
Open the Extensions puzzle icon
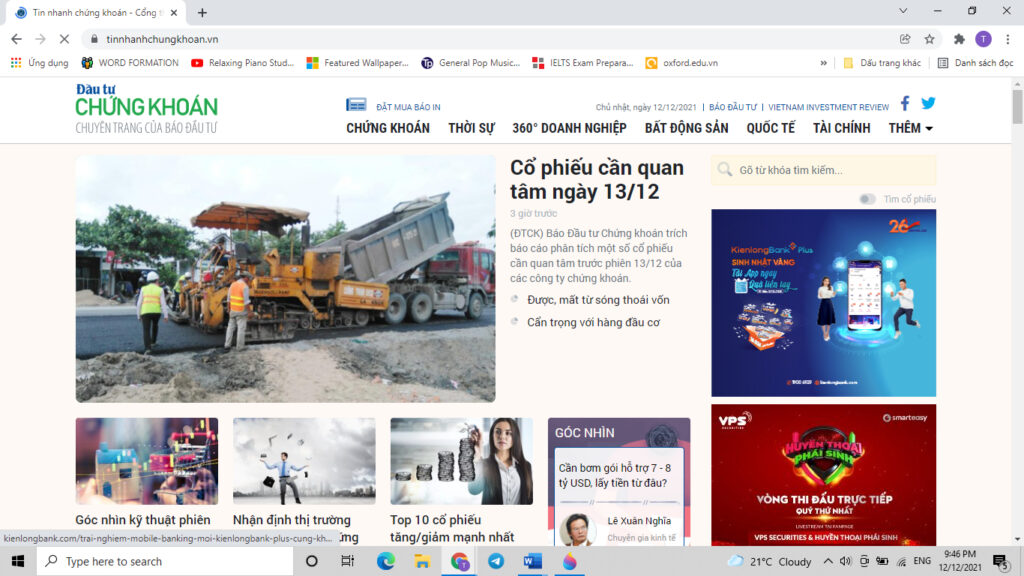(959, 39)
